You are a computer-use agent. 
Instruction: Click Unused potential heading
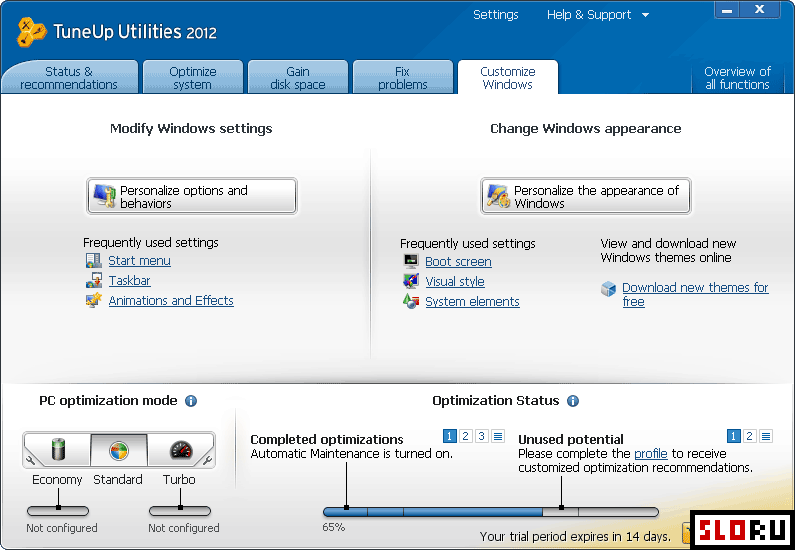pos(571,439)
